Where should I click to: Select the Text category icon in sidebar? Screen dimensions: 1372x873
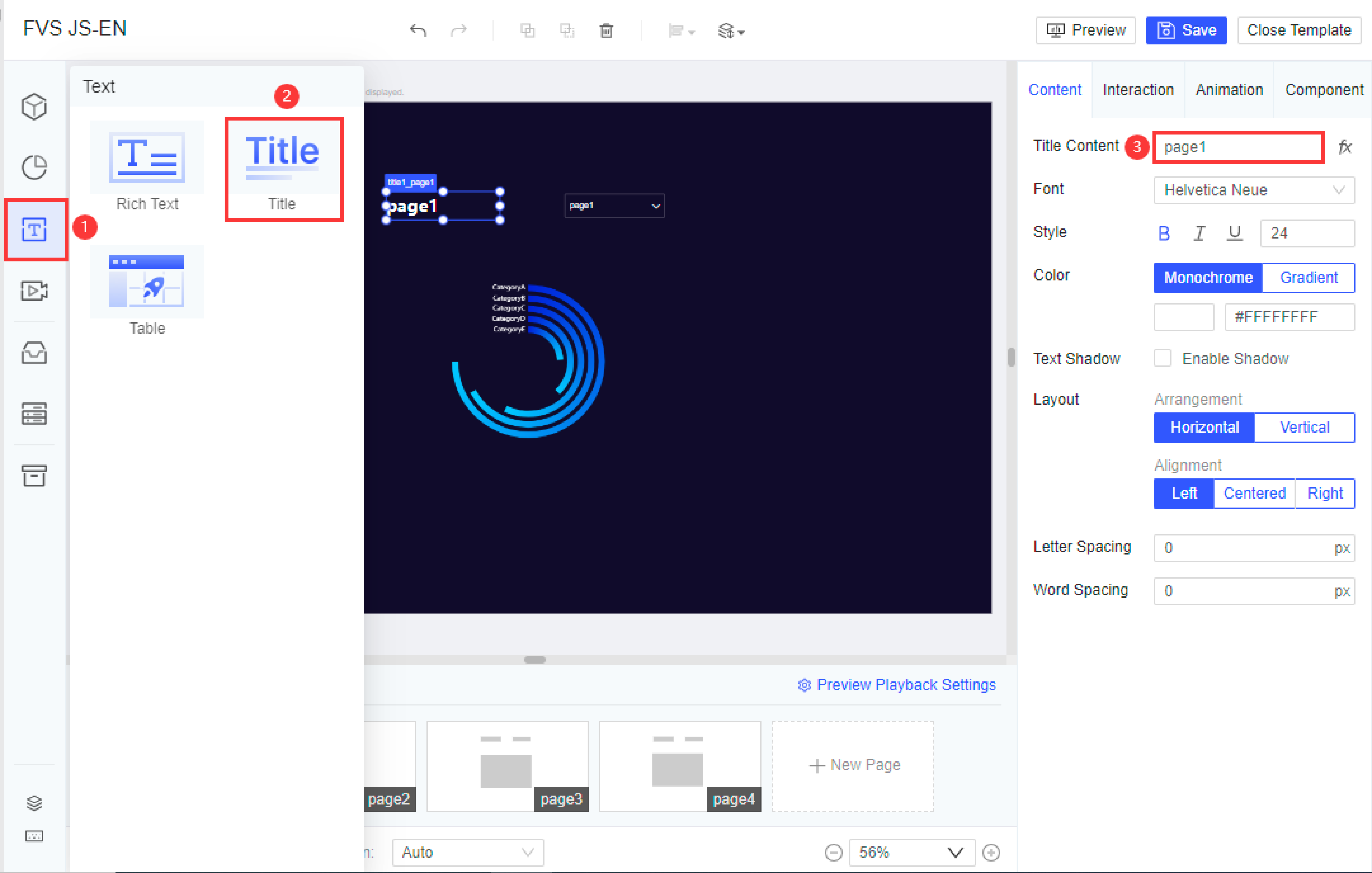[x=34, y=229]
